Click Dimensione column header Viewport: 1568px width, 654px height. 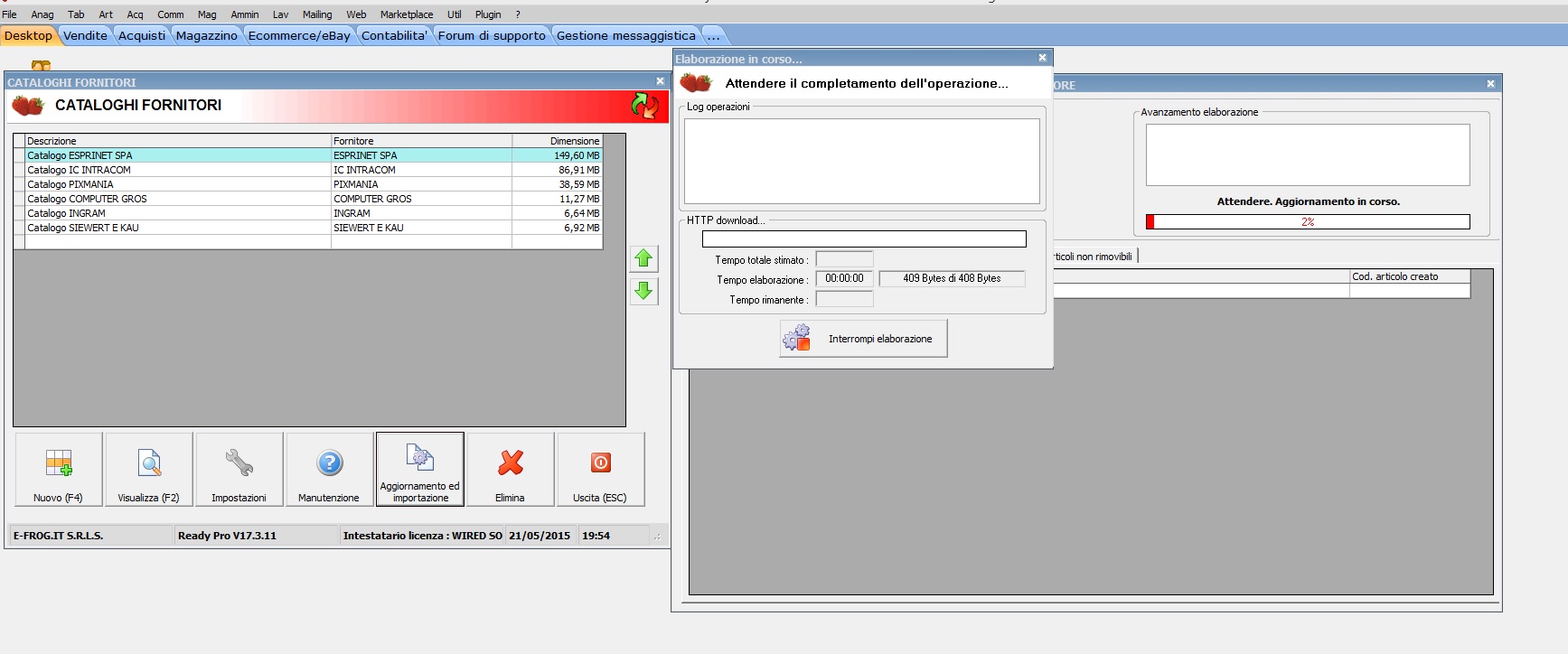(x=557, y=141)
